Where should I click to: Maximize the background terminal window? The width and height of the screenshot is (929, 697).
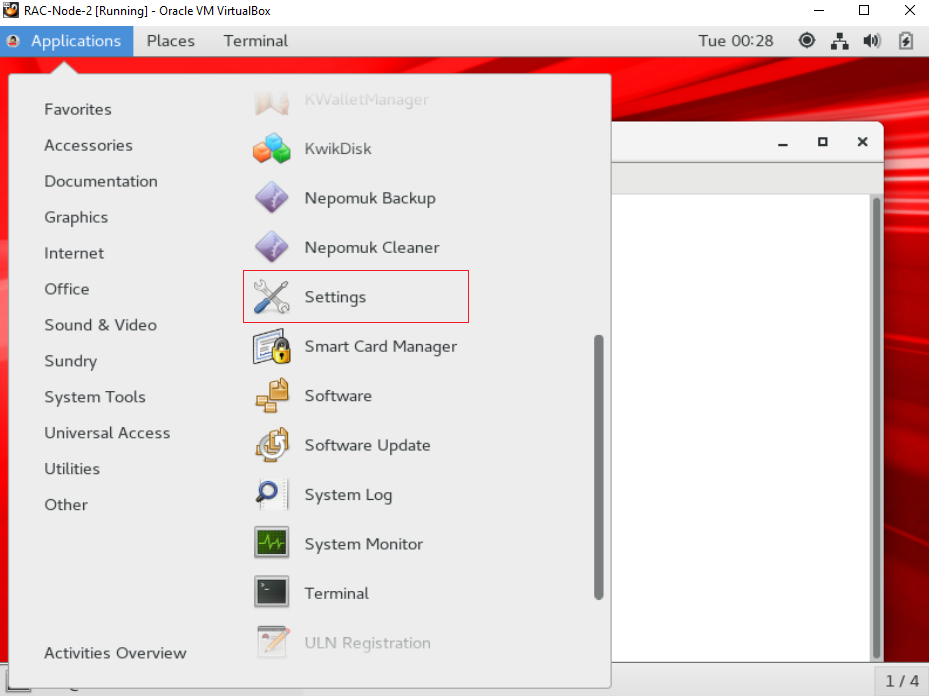tap(822, 142)
